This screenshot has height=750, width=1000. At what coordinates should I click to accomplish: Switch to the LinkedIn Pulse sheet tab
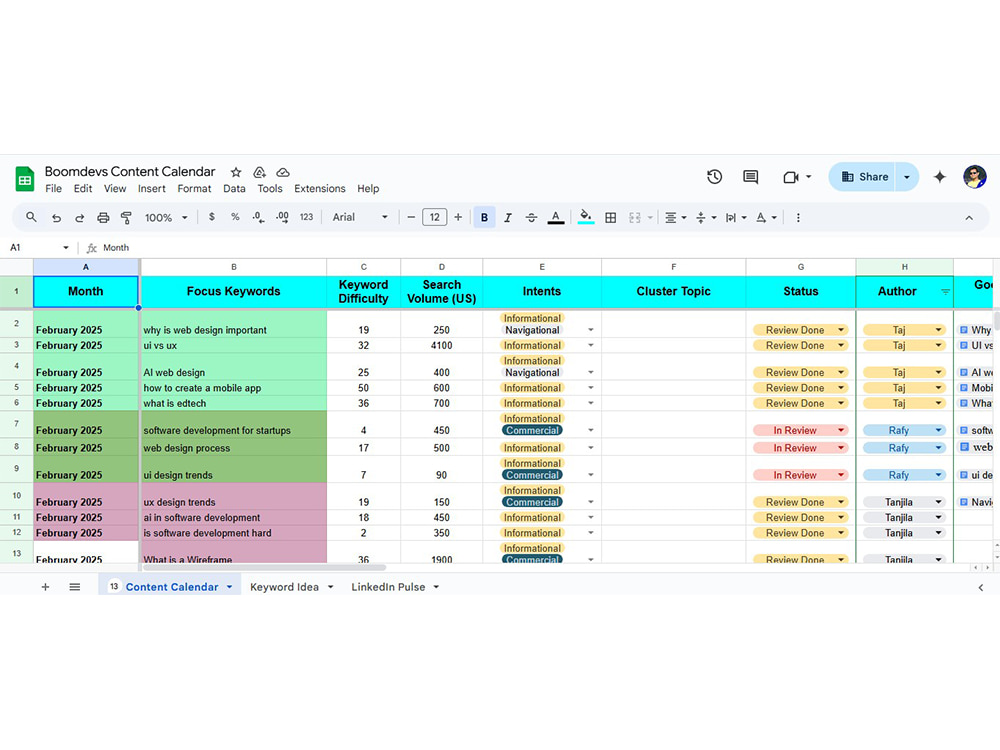pyautogui.click(x=388, y=587)
